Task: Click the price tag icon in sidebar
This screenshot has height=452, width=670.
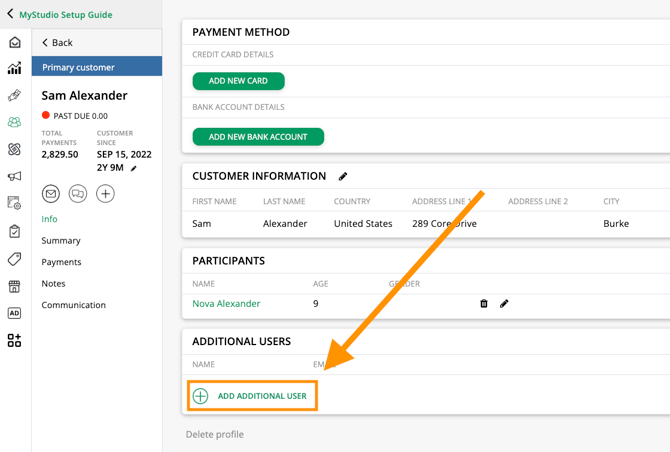Action: point(14,259)
